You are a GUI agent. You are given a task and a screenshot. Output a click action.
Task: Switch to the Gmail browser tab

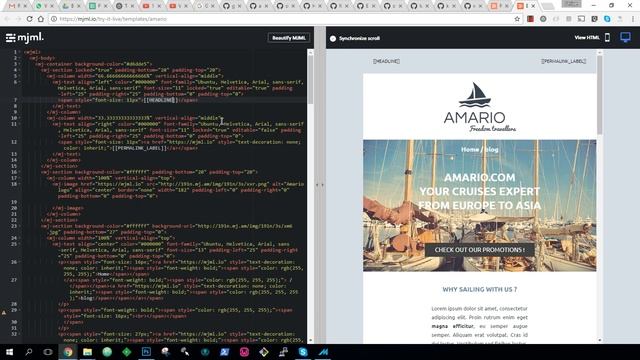(16, 6)
